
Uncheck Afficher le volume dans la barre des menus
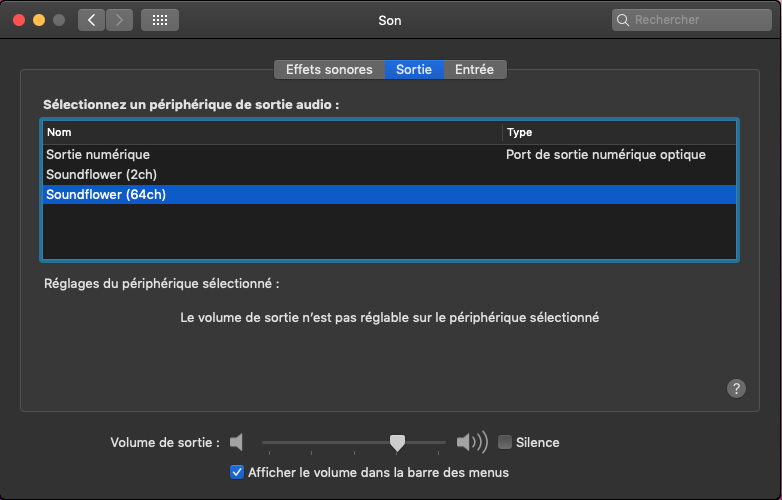(x=237, y=472)
